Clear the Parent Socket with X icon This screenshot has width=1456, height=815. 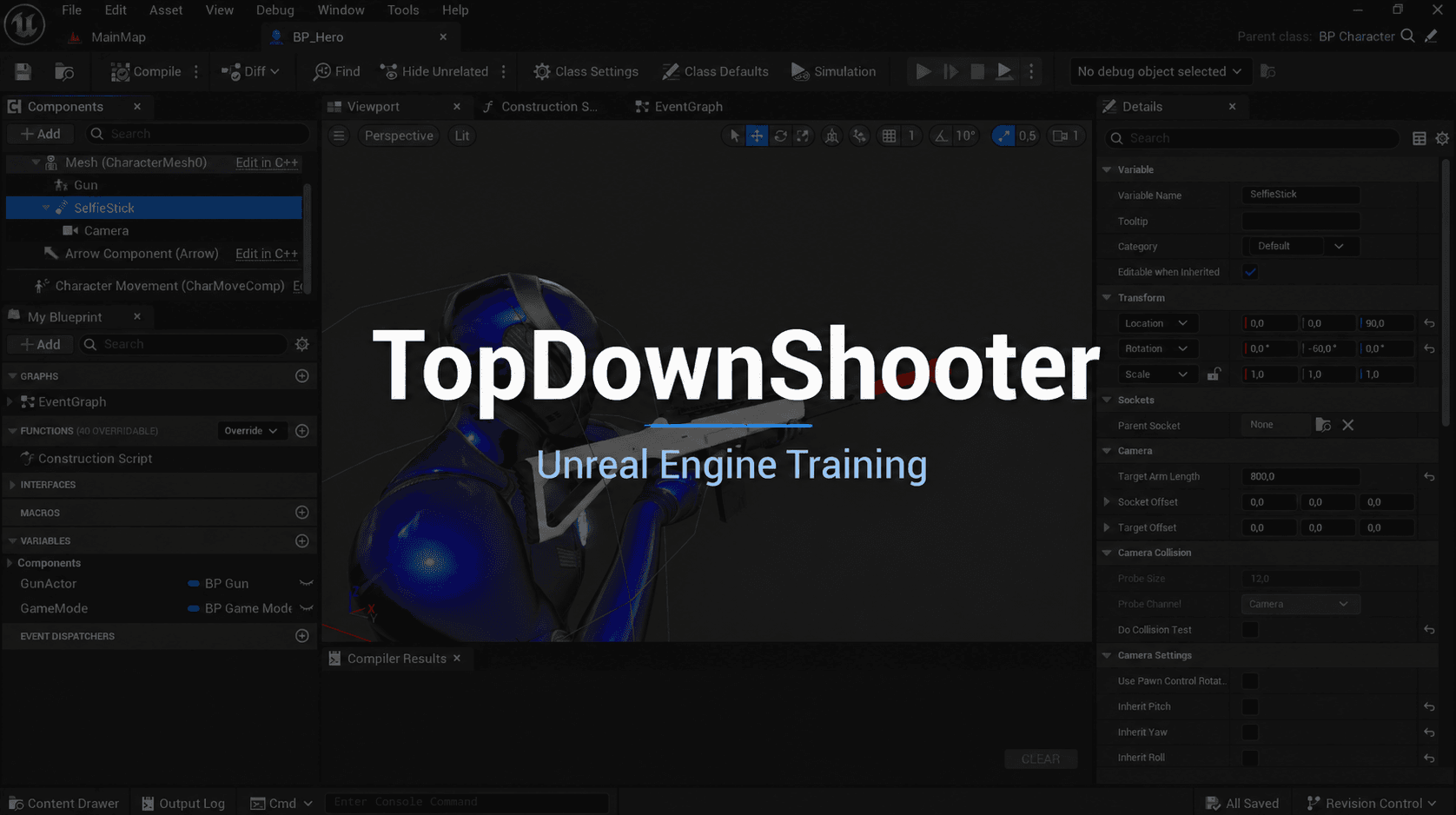click(x=1347, y=425)
